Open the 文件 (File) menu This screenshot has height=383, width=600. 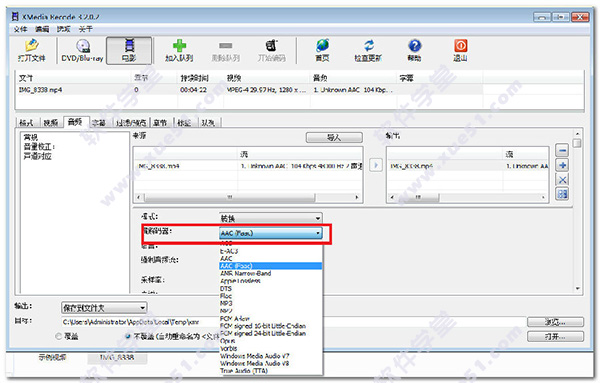coord(21,29)
